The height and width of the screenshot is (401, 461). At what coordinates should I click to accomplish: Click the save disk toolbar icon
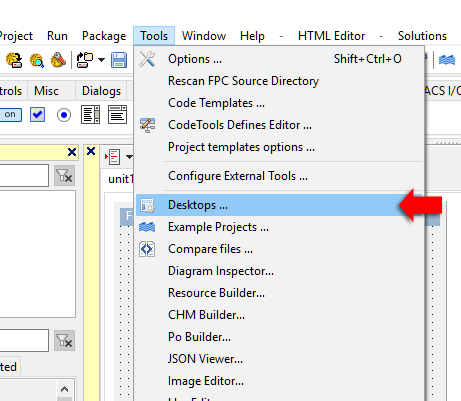pos(119,60)
